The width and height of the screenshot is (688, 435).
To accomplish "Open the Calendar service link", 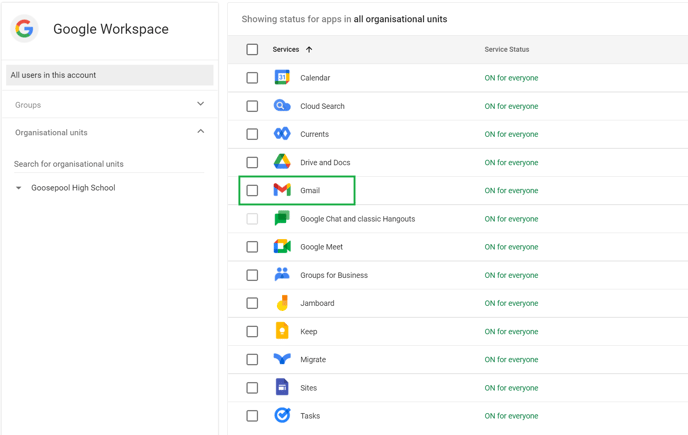I will tap(315, 78).
